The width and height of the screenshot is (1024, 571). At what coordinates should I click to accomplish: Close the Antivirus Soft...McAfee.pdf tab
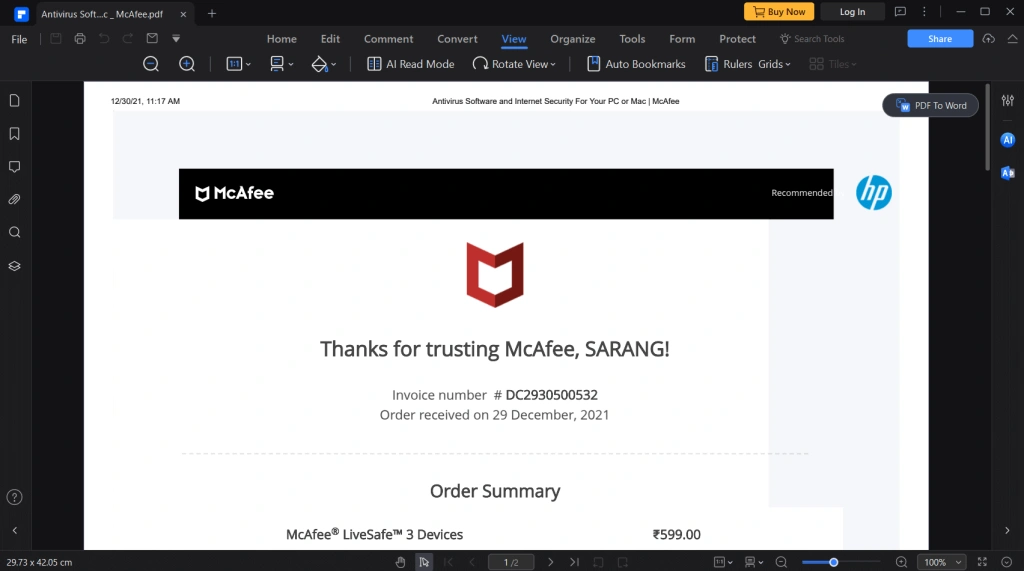[183, 14]
